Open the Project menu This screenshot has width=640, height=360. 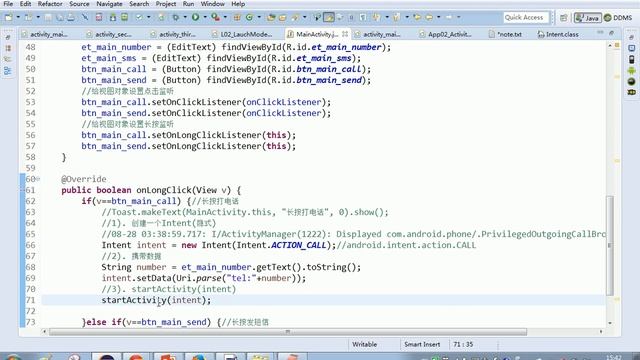click(166, 4)
